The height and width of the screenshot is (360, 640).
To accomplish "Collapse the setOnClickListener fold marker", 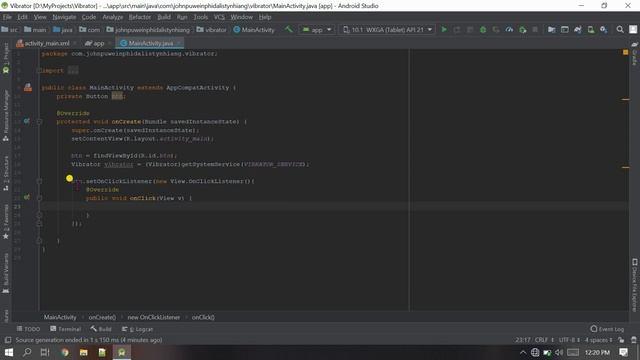I will [x=40, y=181].
